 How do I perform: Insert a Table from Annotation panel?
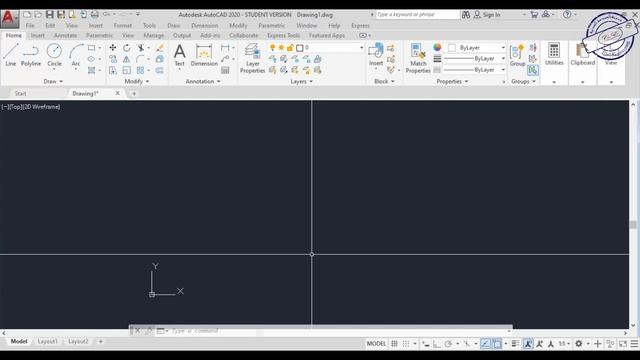tap(225, 70)
